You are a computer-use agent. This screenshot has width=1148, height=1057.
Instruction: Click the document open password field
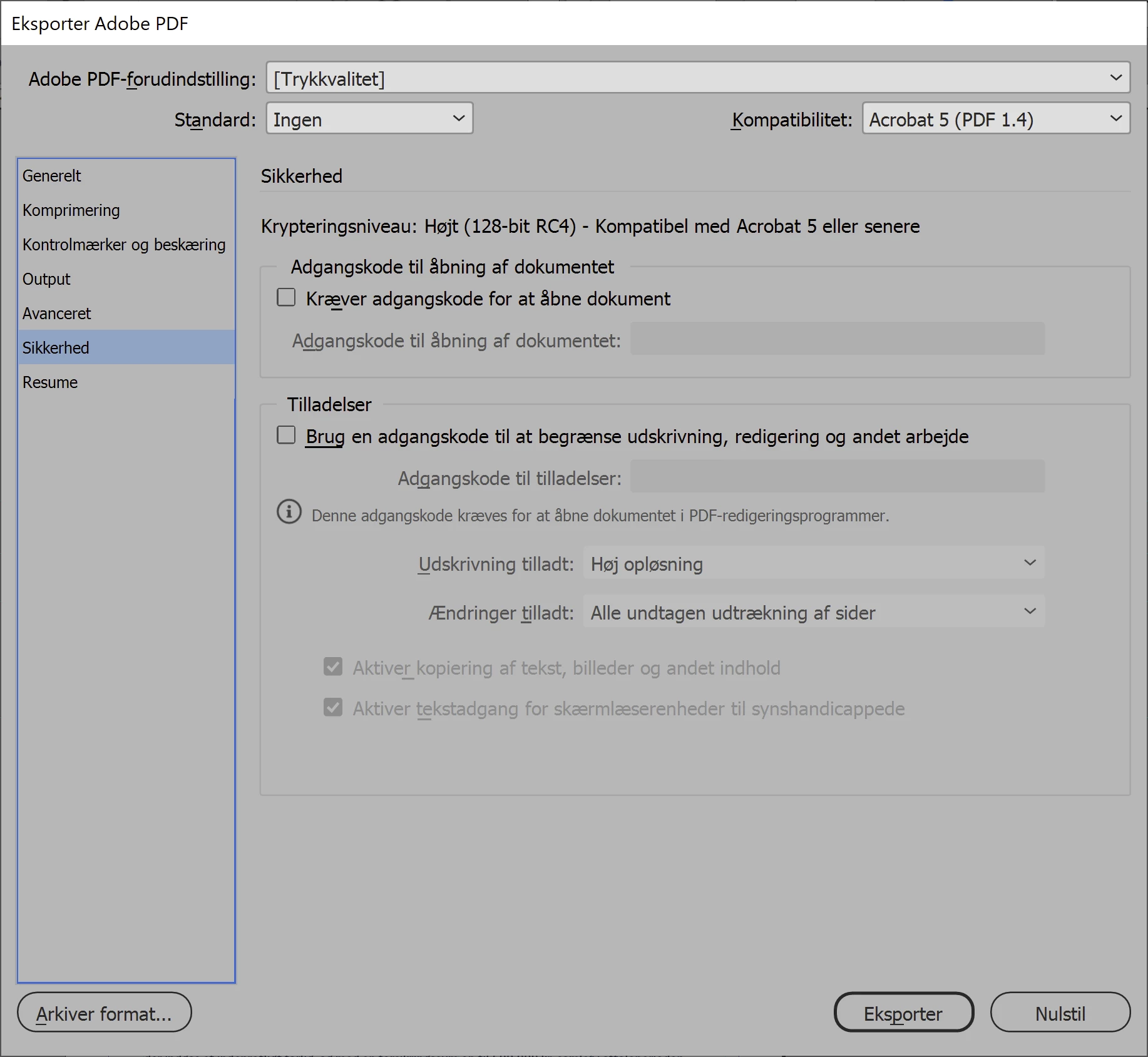coord(838,339)
